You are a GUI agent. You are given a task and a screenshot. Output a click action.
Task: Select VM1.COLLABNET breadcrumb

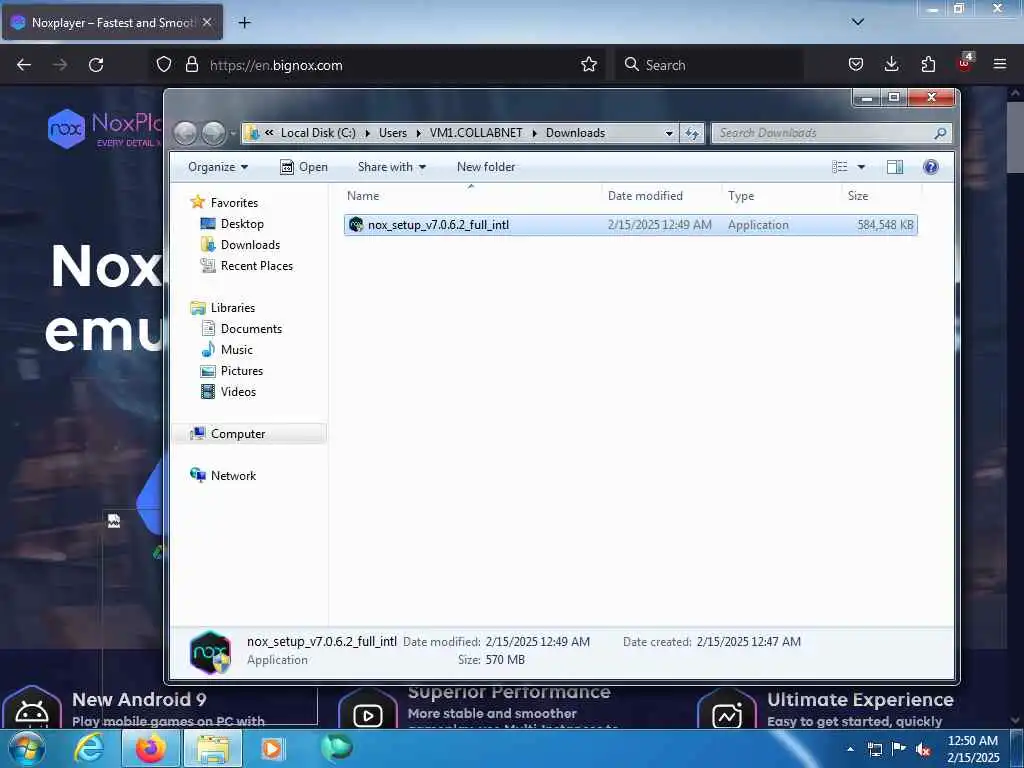(x=476, y=133)
